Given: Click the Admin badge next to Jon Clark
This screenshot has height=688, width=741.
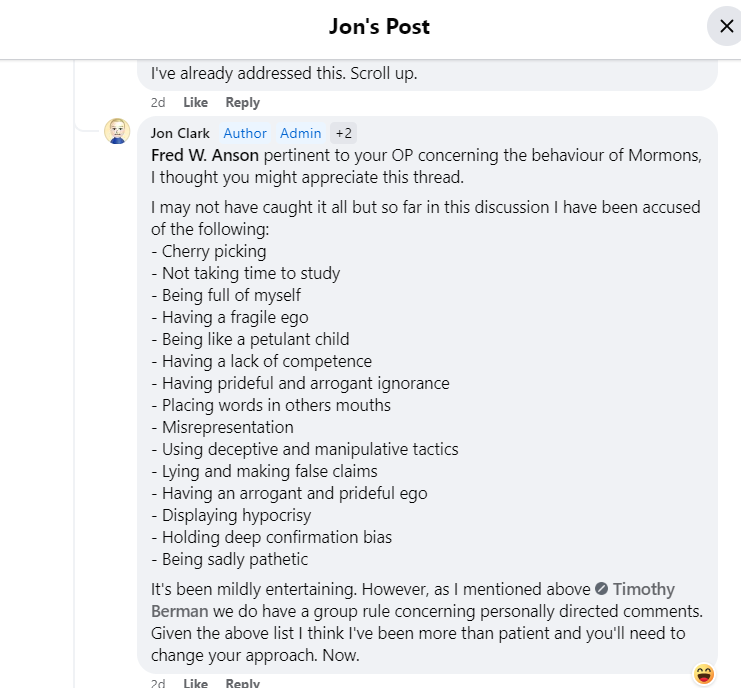Looking at the screenshot, I should [301, 133].
